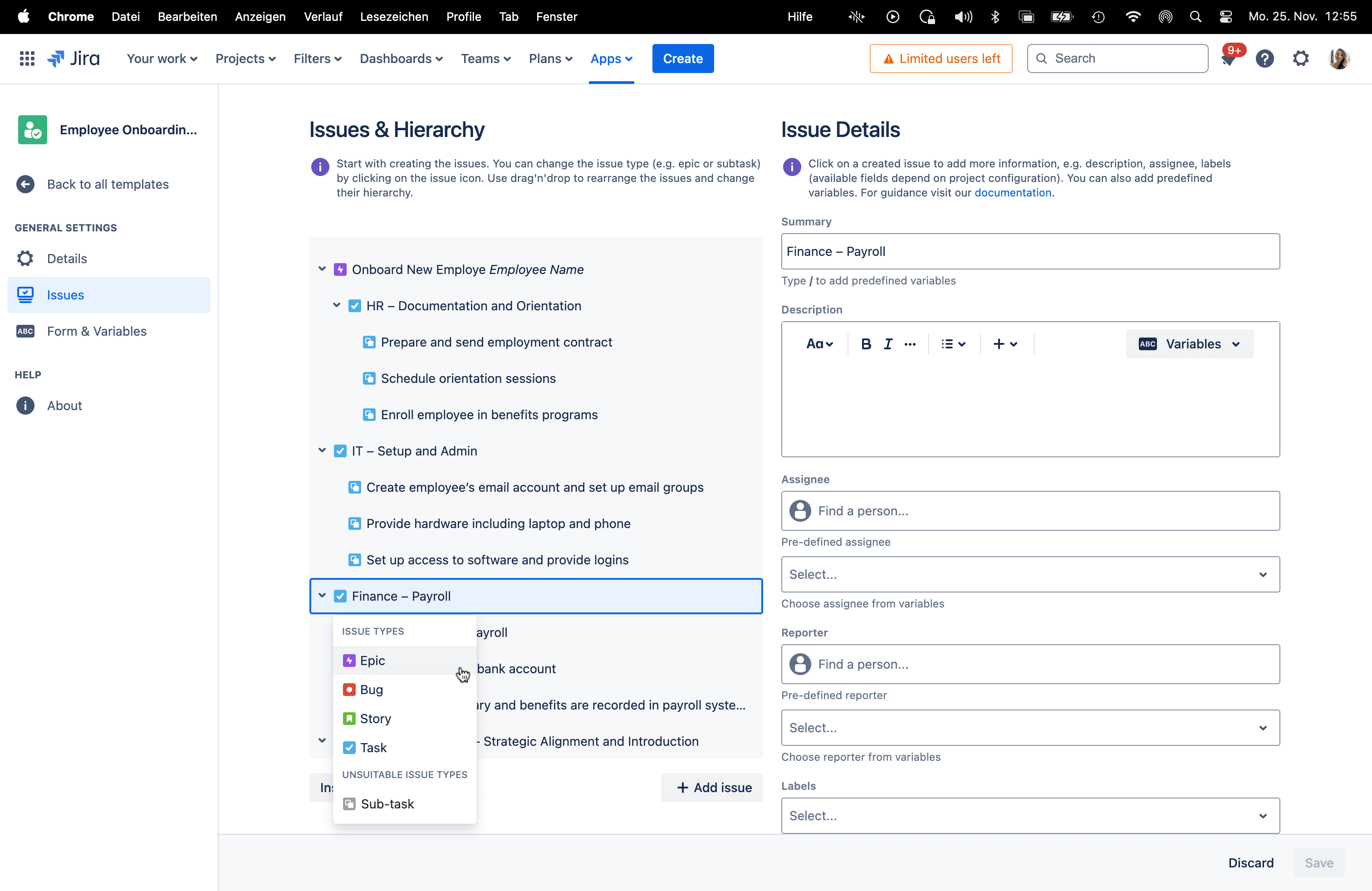Click the epic icon on Onboard New Employe

click(x=340, y=269)
